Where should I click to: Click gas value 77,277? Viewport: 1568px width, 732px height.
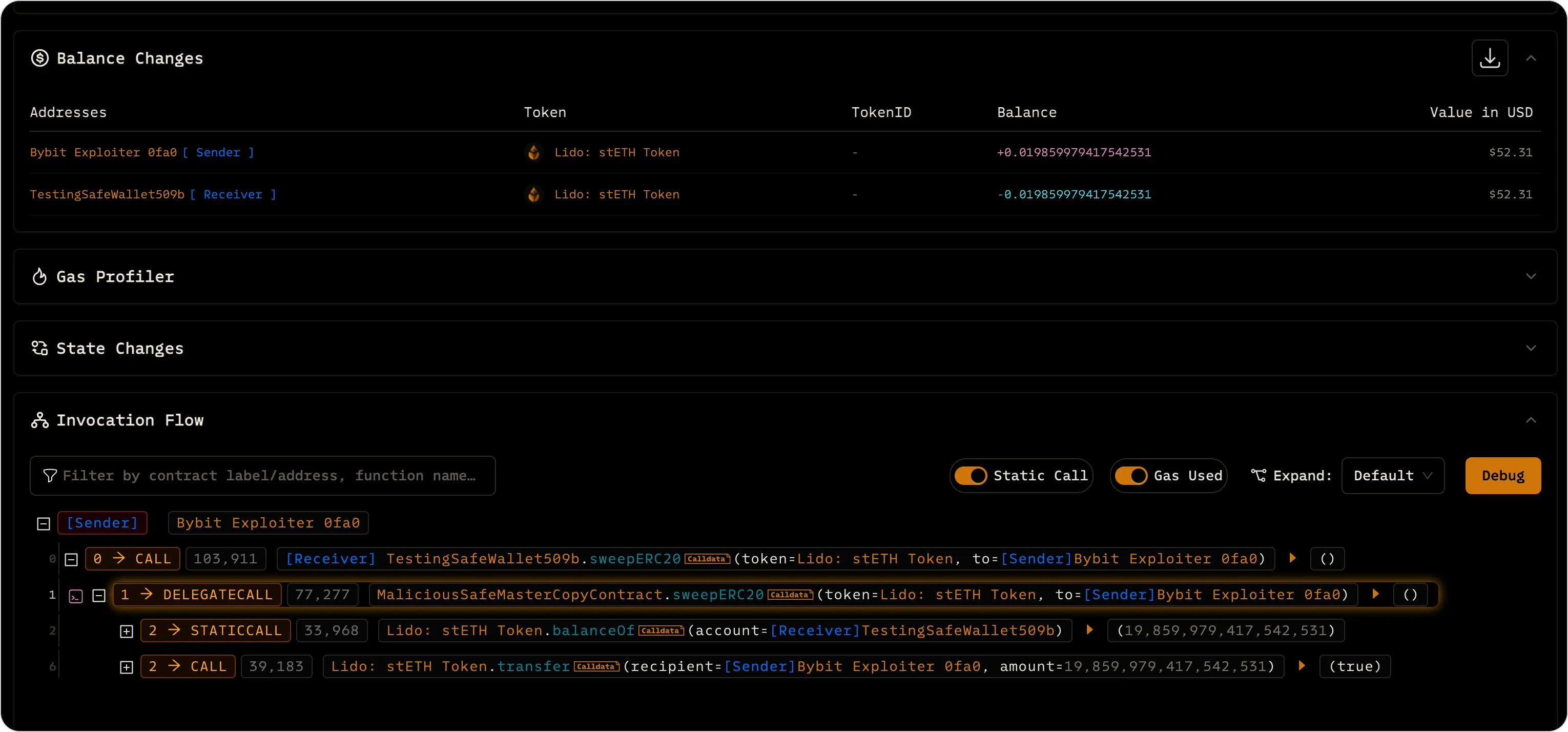(323, 595)
